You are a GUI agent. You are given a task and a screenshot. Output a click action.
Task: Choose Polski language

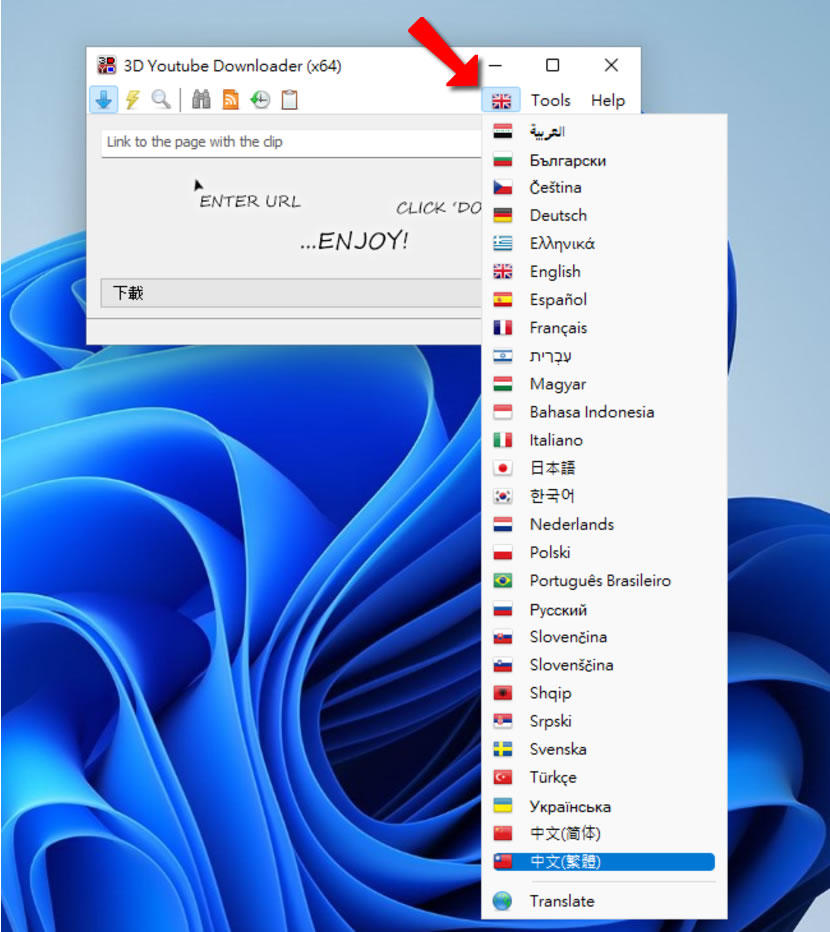604,553
